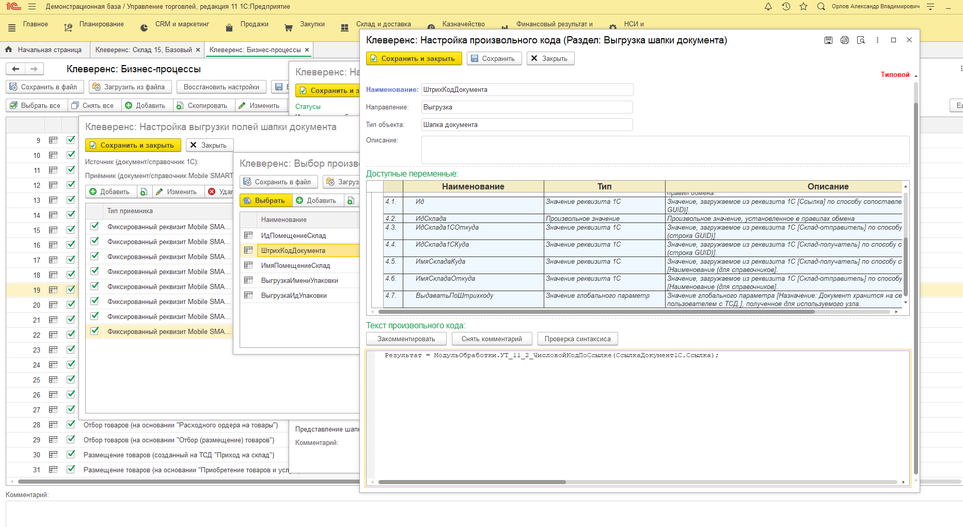Click Восстановить настройки button
Viewport: 963px width, 527px height.
coord(221,87)
